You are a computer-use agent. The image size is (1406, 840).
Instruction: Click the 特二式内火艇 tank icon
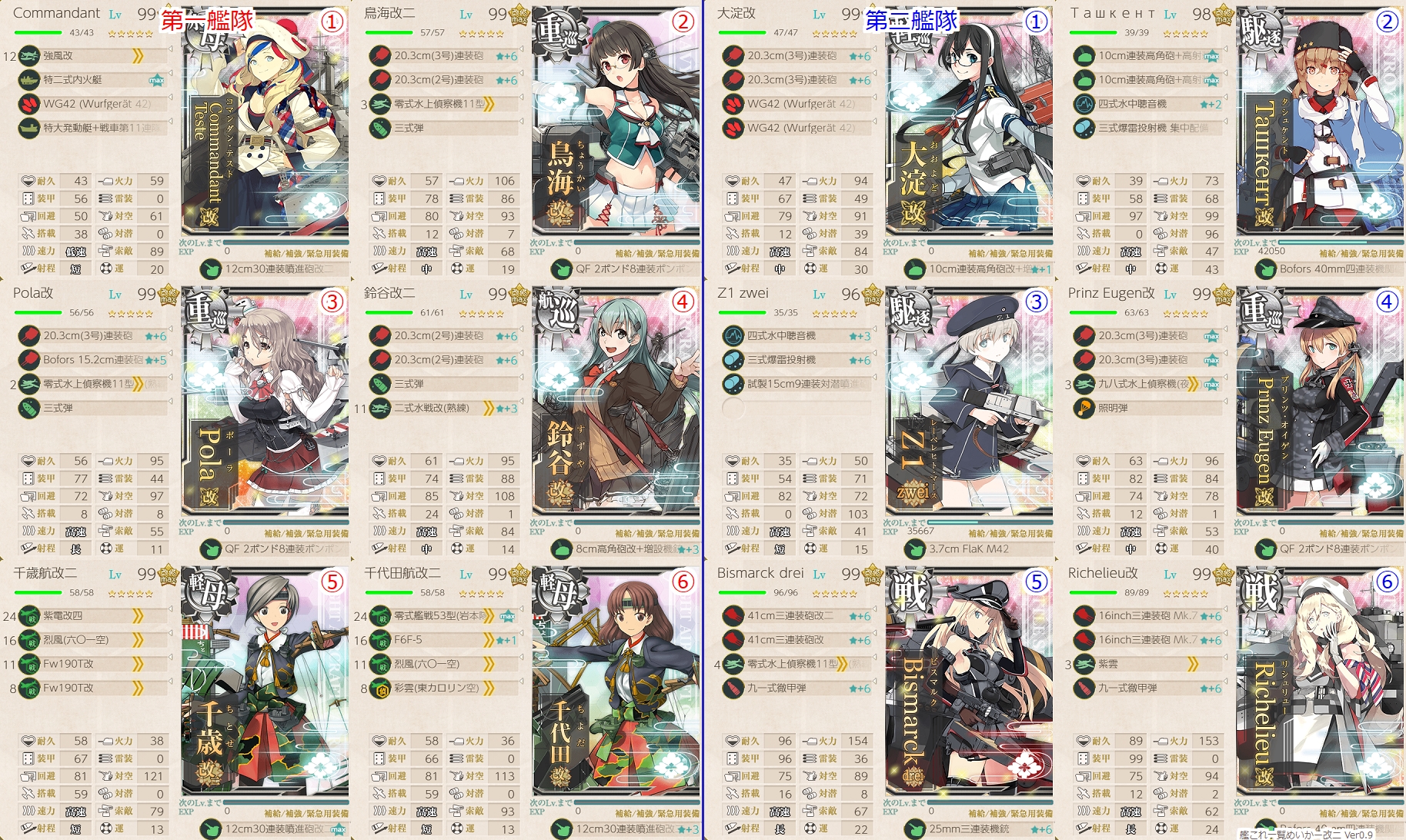(x=29, y=79)
